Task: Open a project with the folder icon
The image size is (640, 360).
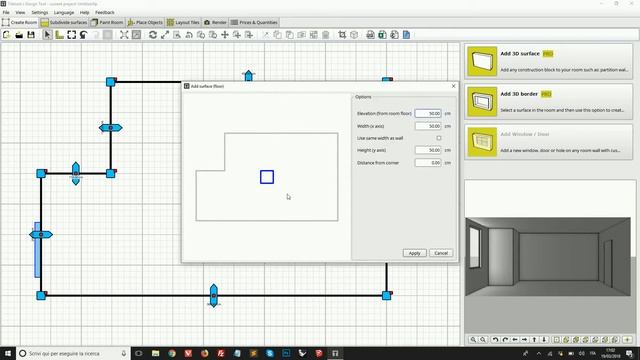Action: pyautogui.click(x=19, y=35)
